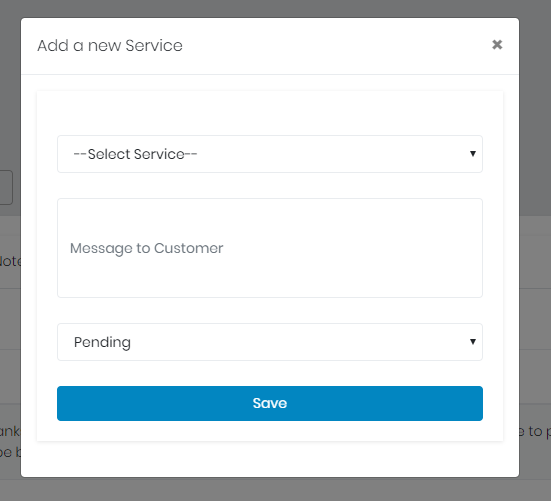Focus the Message to Customer text area
Viewport: 551px width, 501px height.
coord(270,248)
